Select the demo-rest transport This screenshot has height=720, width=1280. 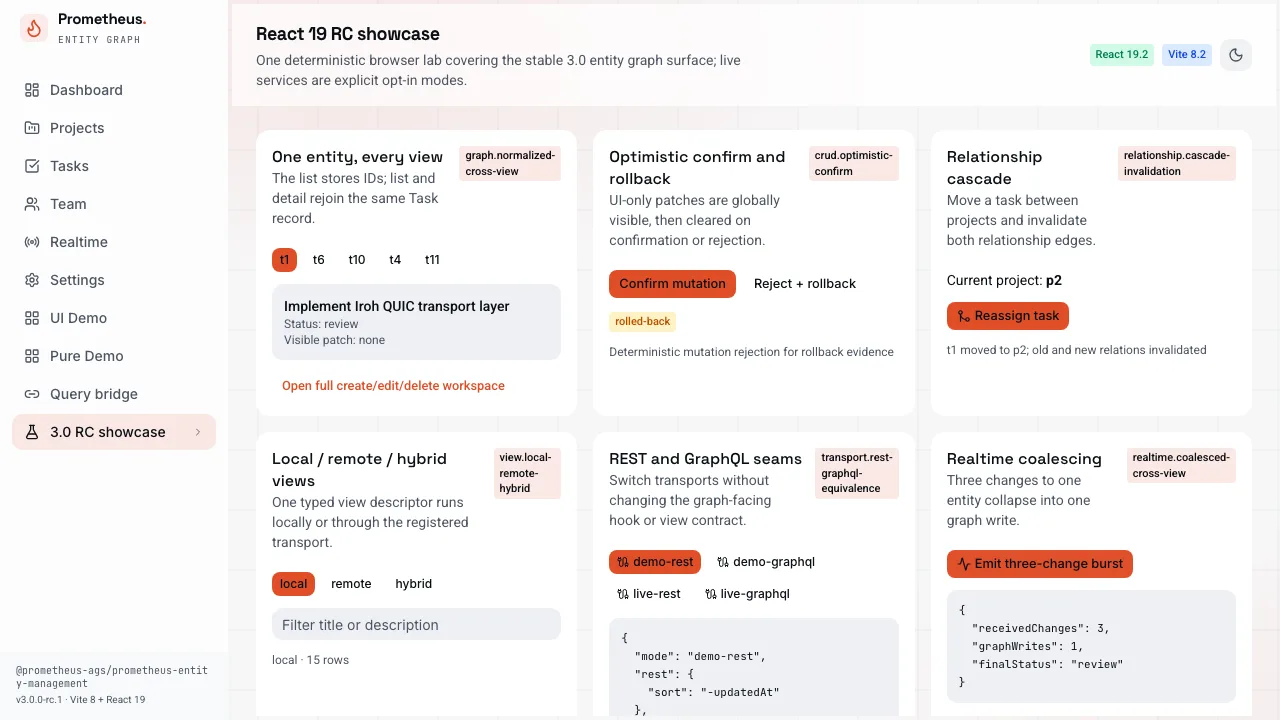[655, 562]
